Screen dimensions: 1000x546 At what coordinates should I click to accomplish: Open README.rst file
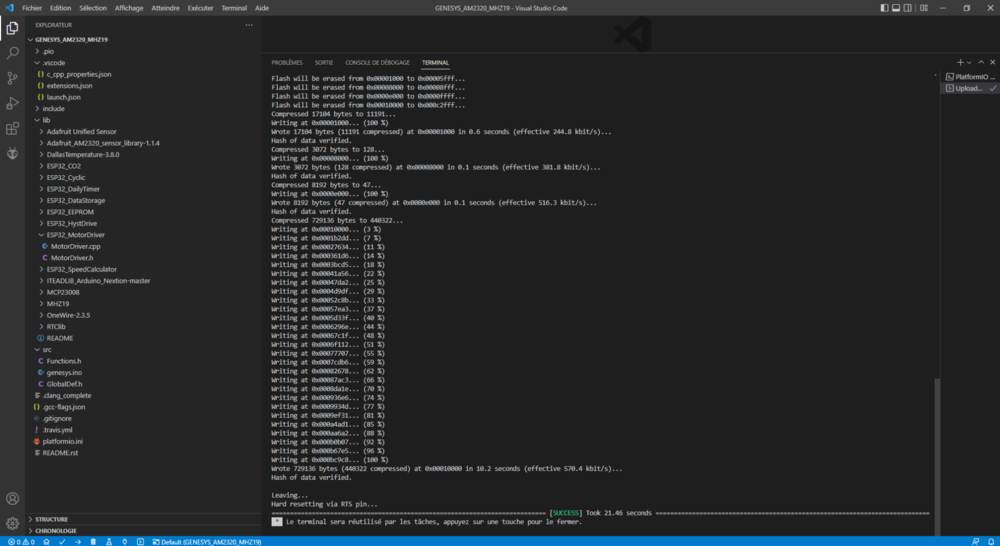tap(60, 453)
